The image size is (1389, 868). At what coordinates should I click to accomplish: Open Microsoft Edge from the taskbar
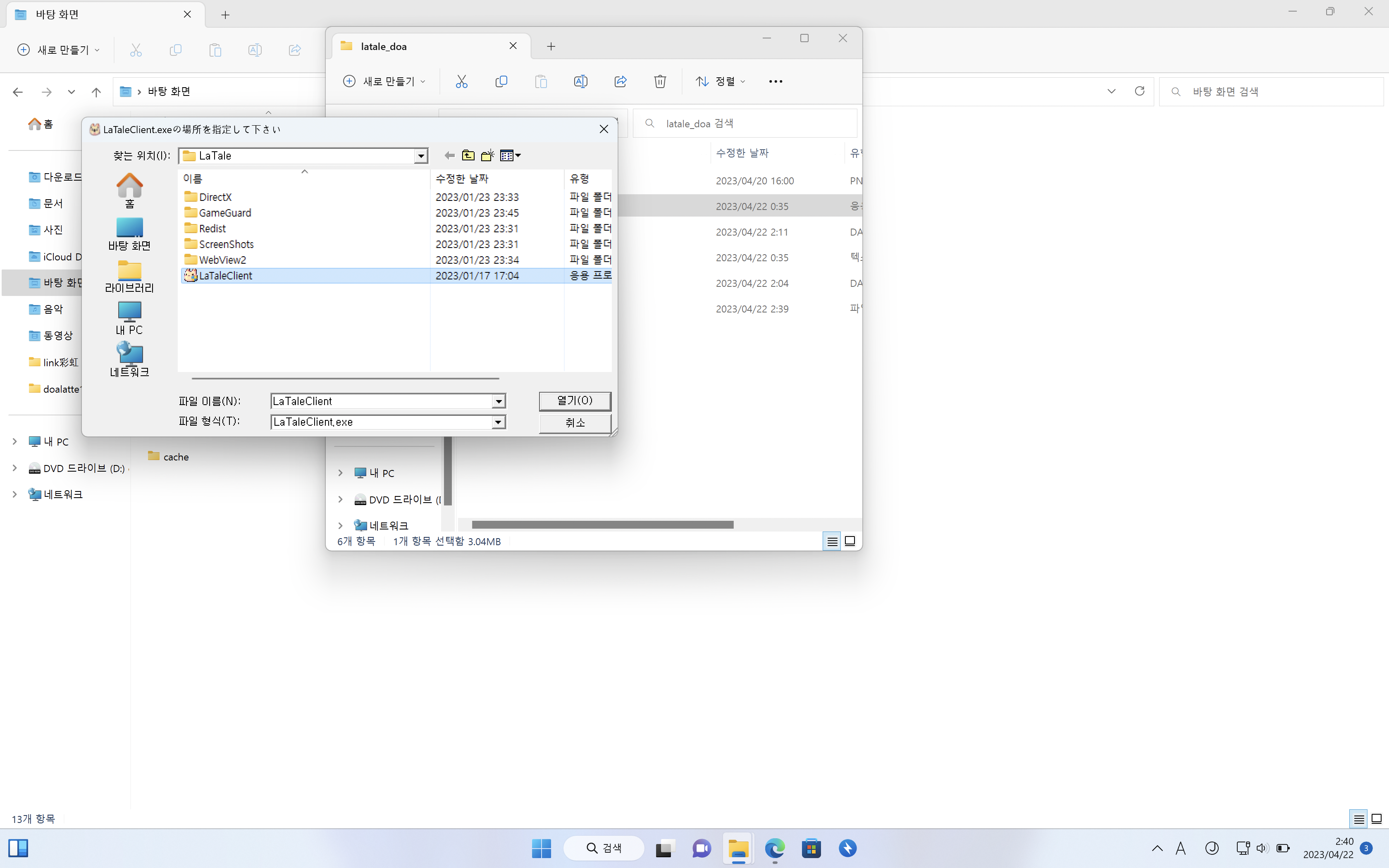(774, 848)
